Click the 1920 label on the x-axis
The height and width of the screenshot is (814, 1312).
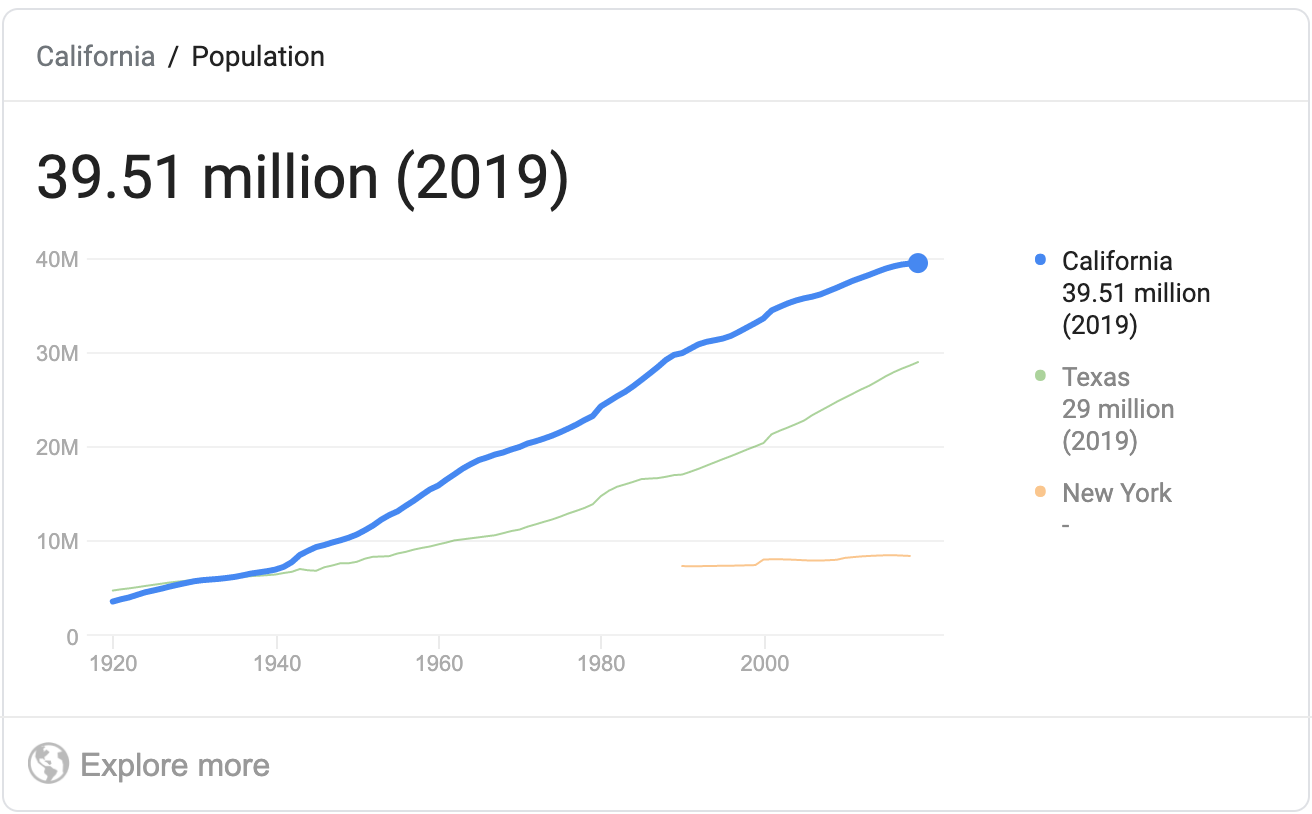113,662
